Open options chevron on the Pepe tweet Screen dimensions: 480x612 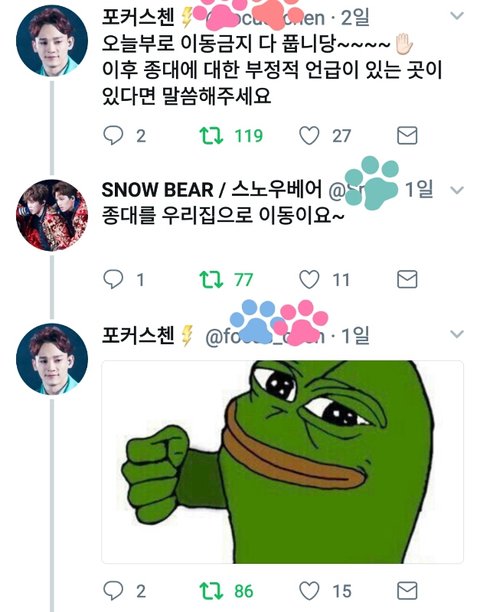457,334
